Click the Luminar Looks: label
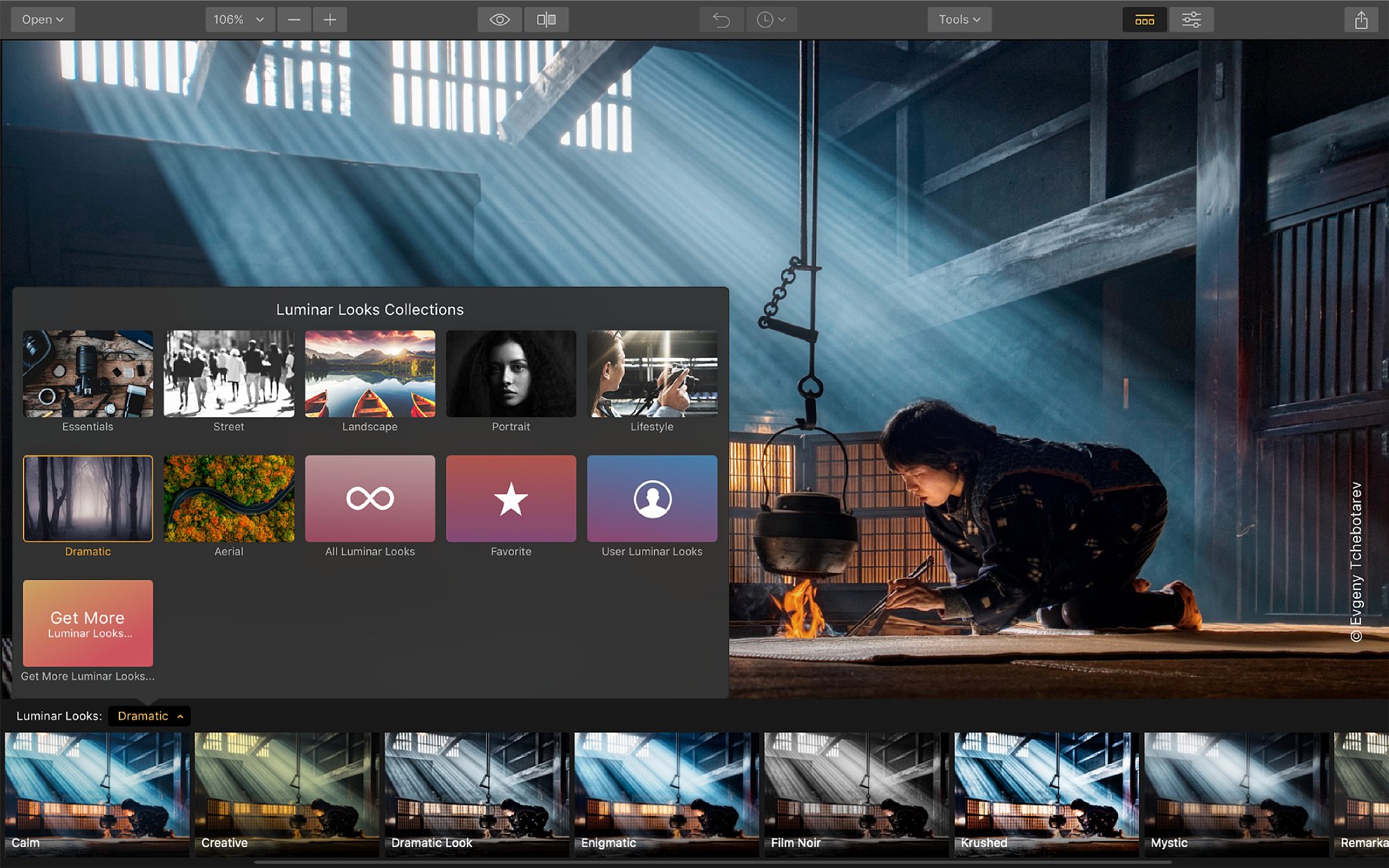1389x868 pixels. tap(59, 716)
